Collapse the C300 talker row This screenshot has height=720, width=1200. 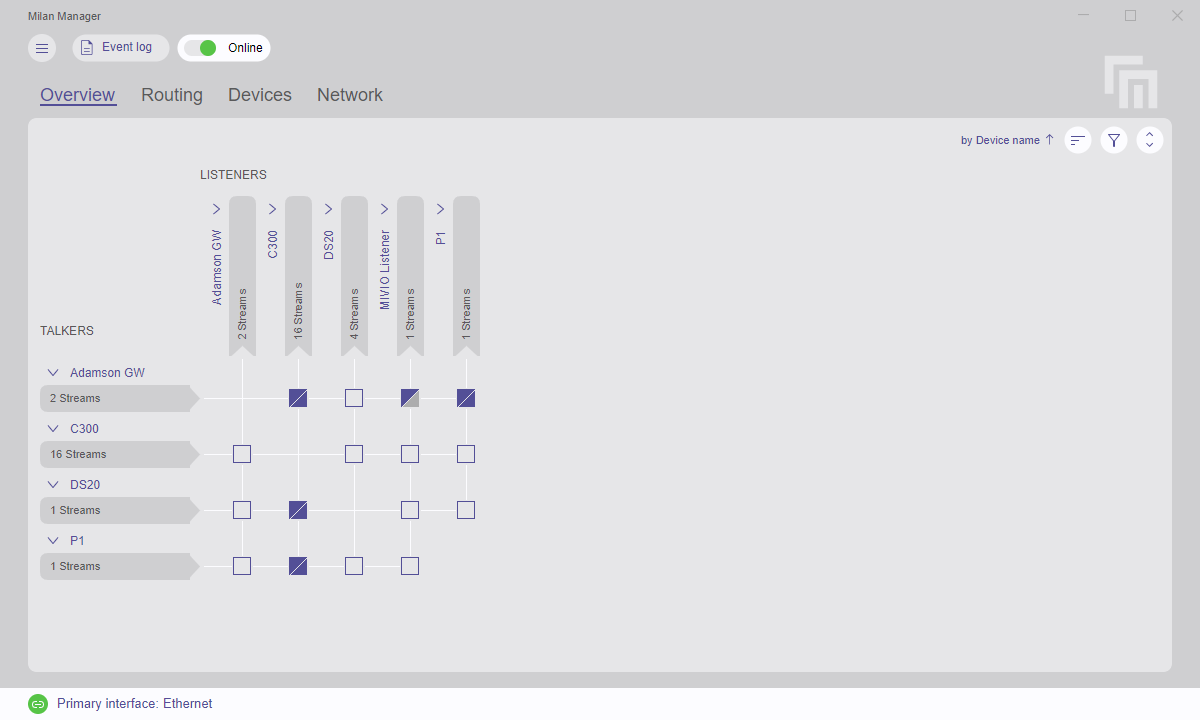(x=53, y=428)
